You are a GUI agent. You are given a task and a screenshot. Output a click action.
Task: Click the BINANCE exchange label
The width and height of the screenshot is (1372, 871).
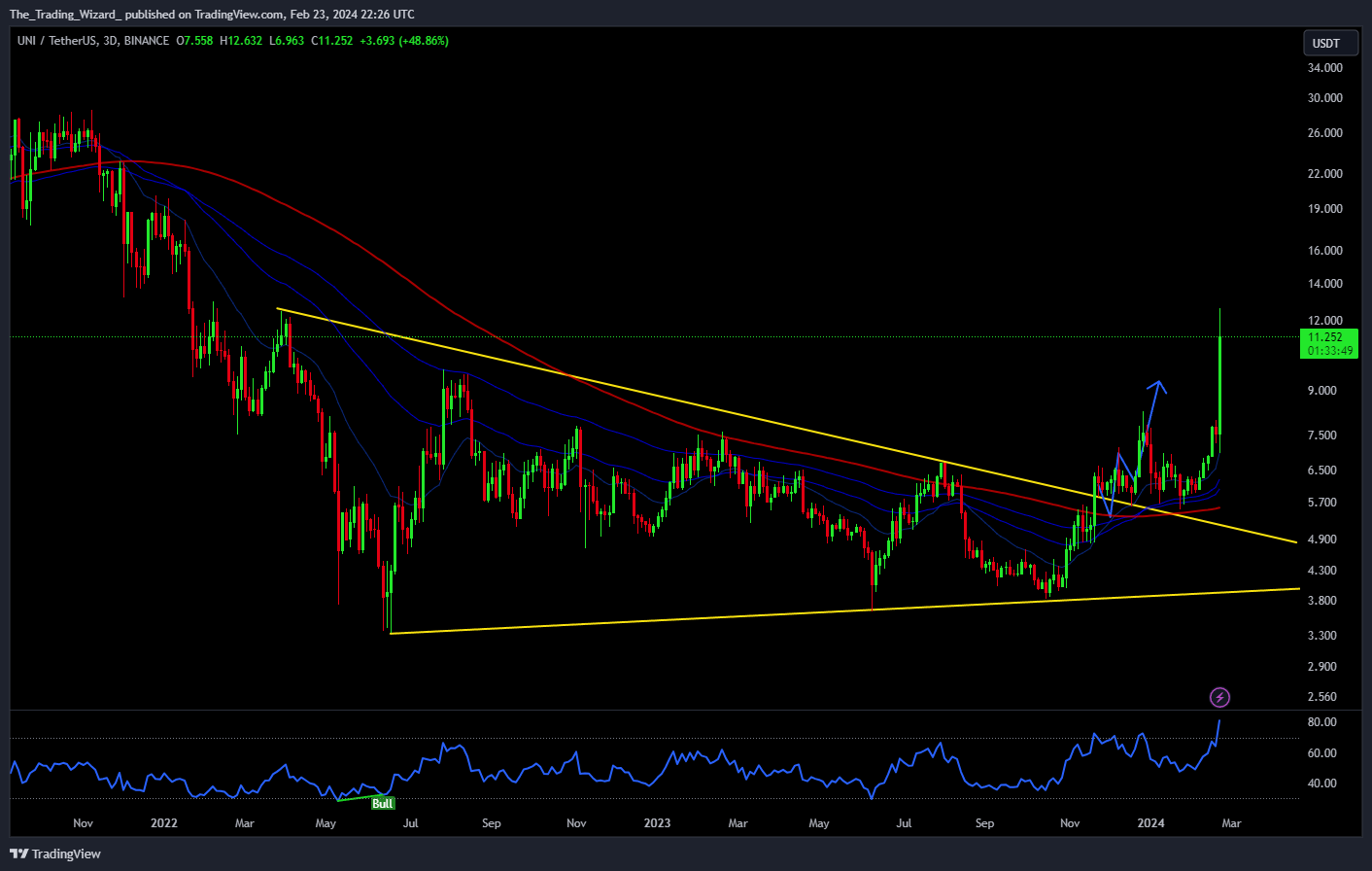click(x=147, y=41)
